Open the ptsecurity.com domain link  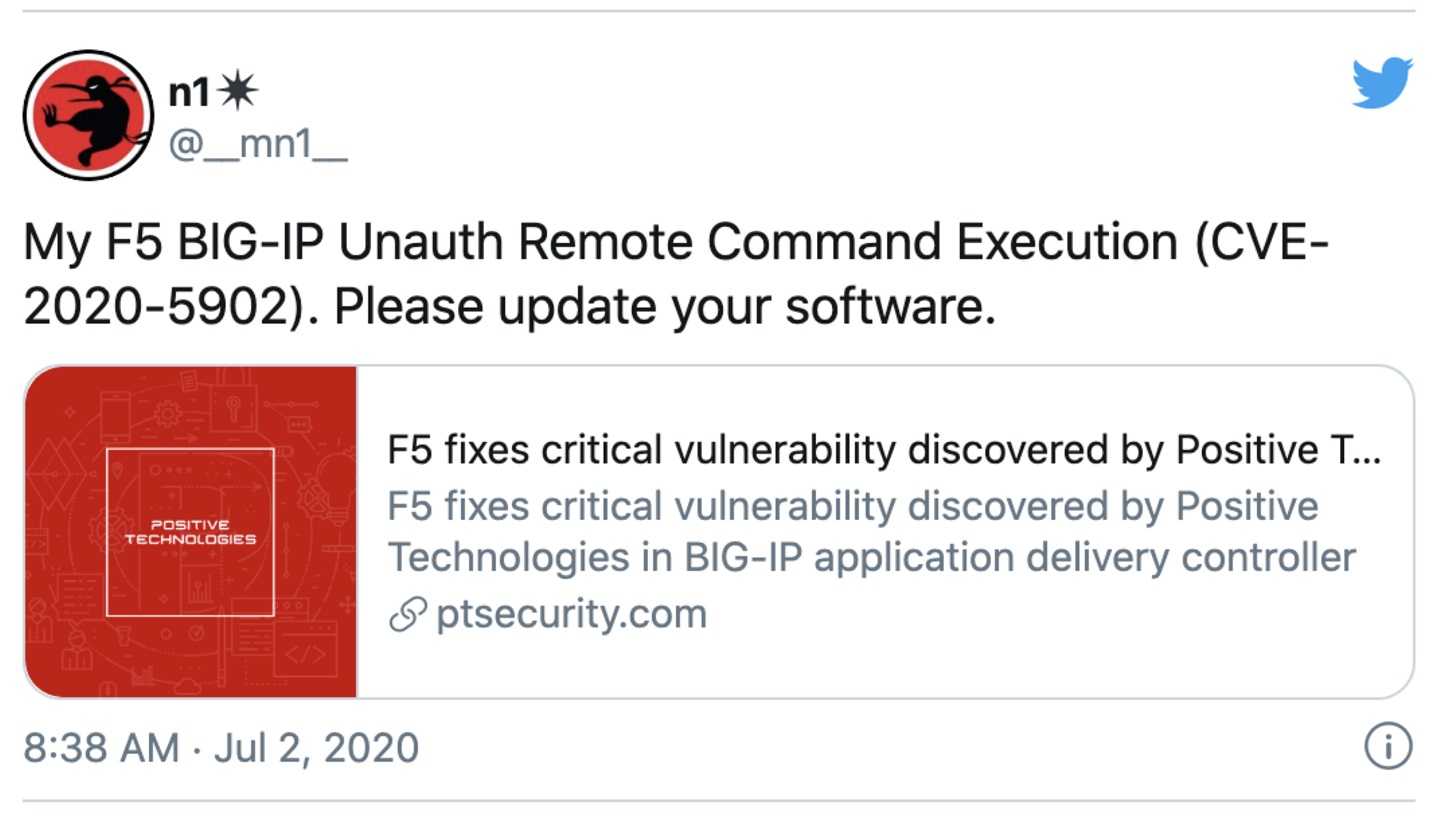click(571, 614)
